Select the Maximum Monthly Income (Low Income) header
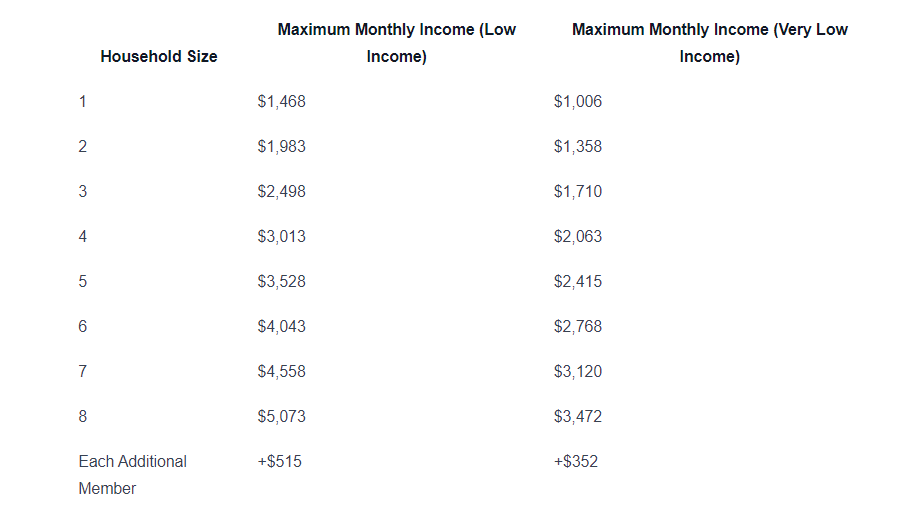This screenshot has height=512, width=910. pos(396,43)
